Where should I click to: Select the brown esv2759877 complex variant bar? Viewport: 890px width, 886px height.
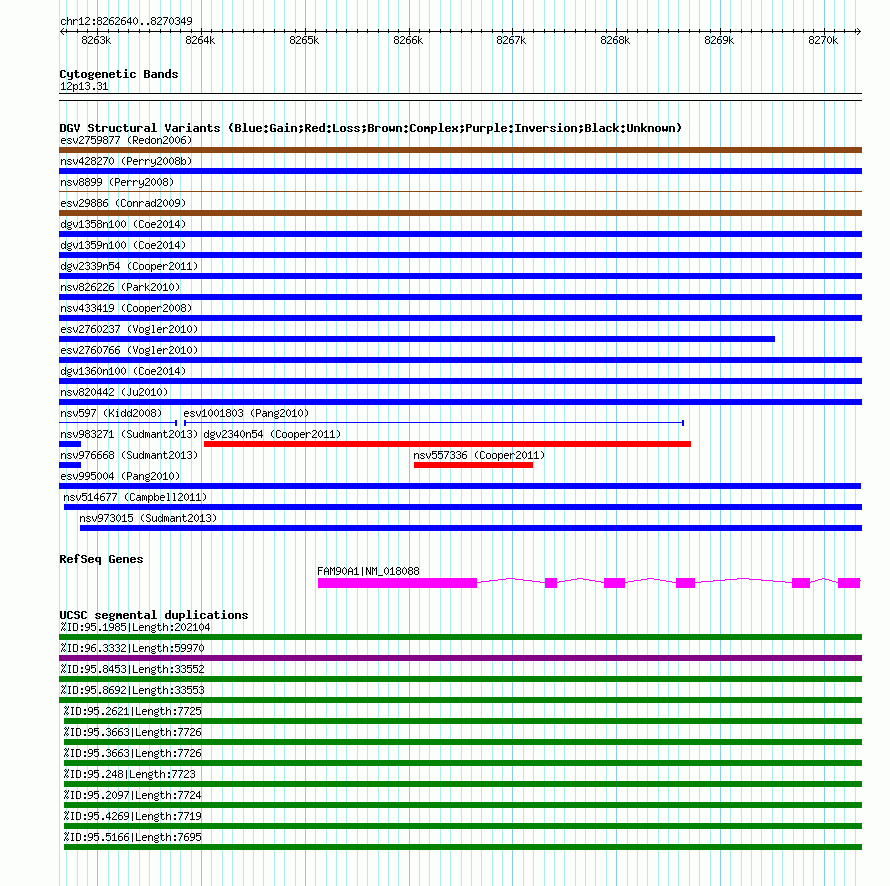coord(460,150)
